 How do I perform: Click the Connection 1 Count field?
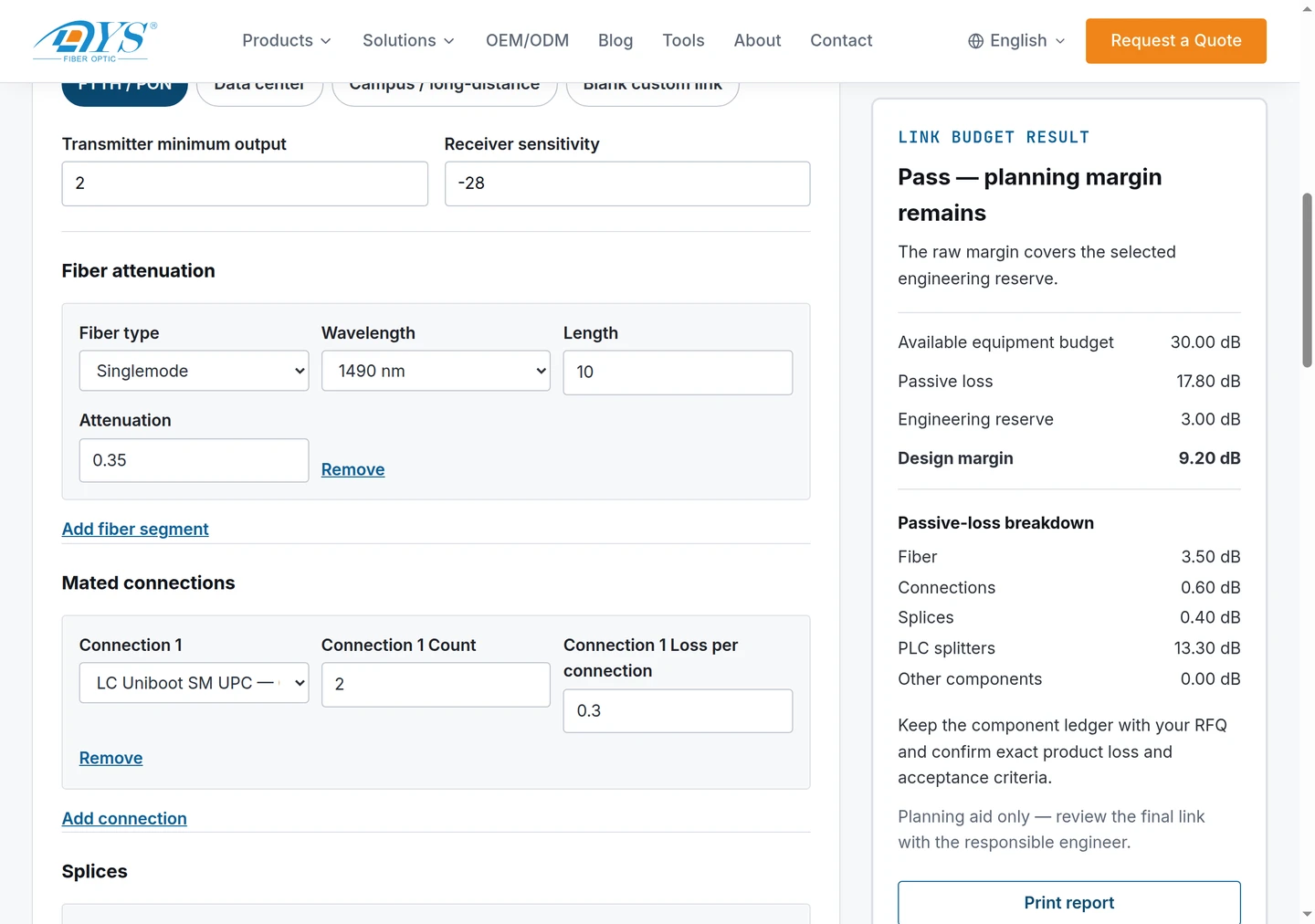[x=436, y=685]
